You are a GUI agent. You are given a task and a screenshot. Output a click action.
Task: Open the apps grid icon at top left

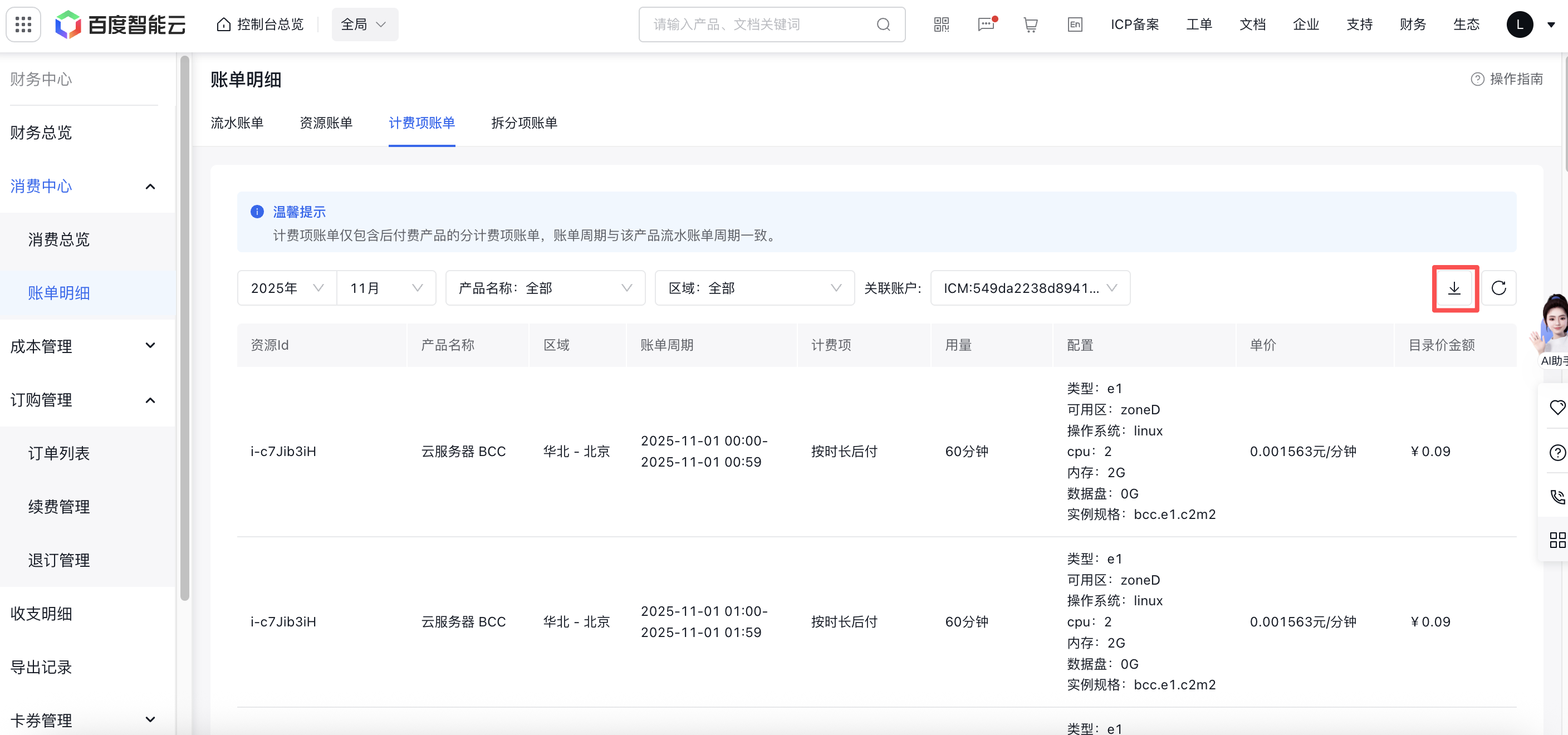[22, 24]
